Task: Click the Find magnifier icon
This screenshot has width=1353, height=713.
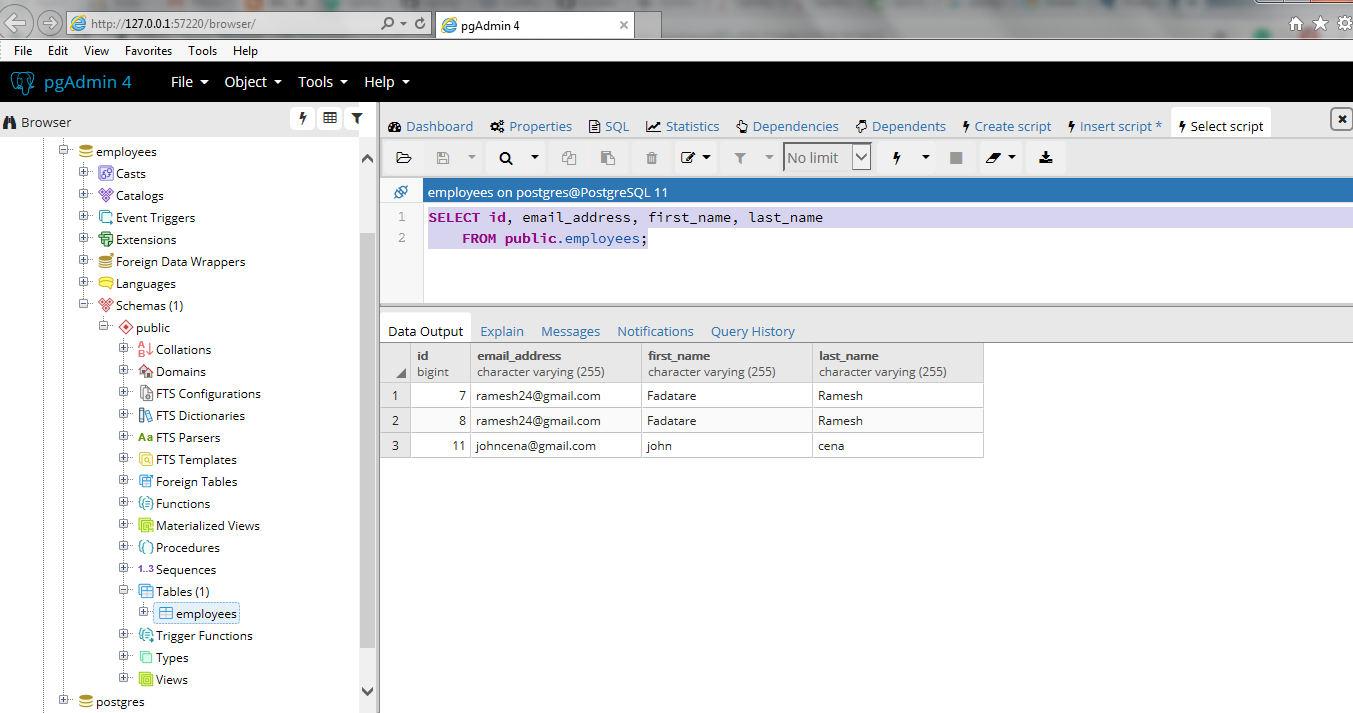Action: (506, 158)
